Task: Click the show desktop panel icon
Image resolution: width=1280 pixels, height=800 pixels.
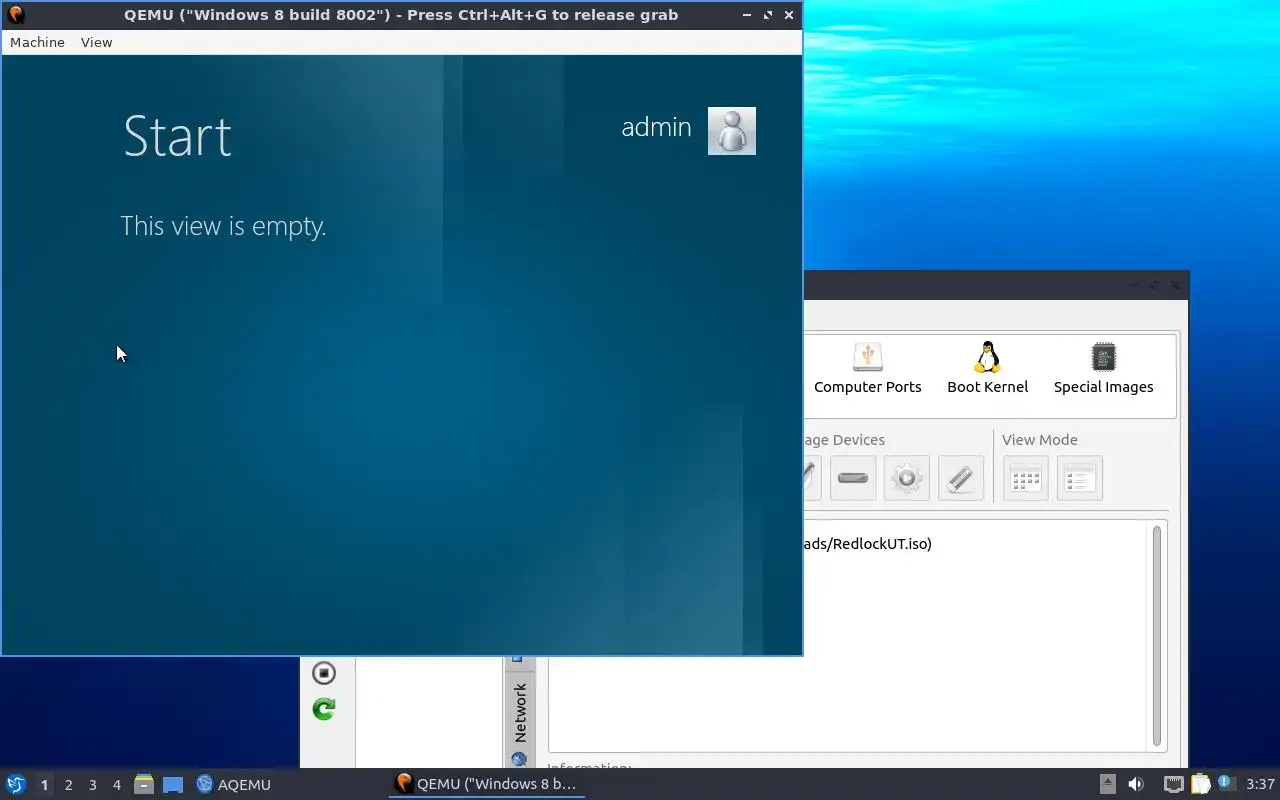Action: pyautogui.click(x=173, y=784)
